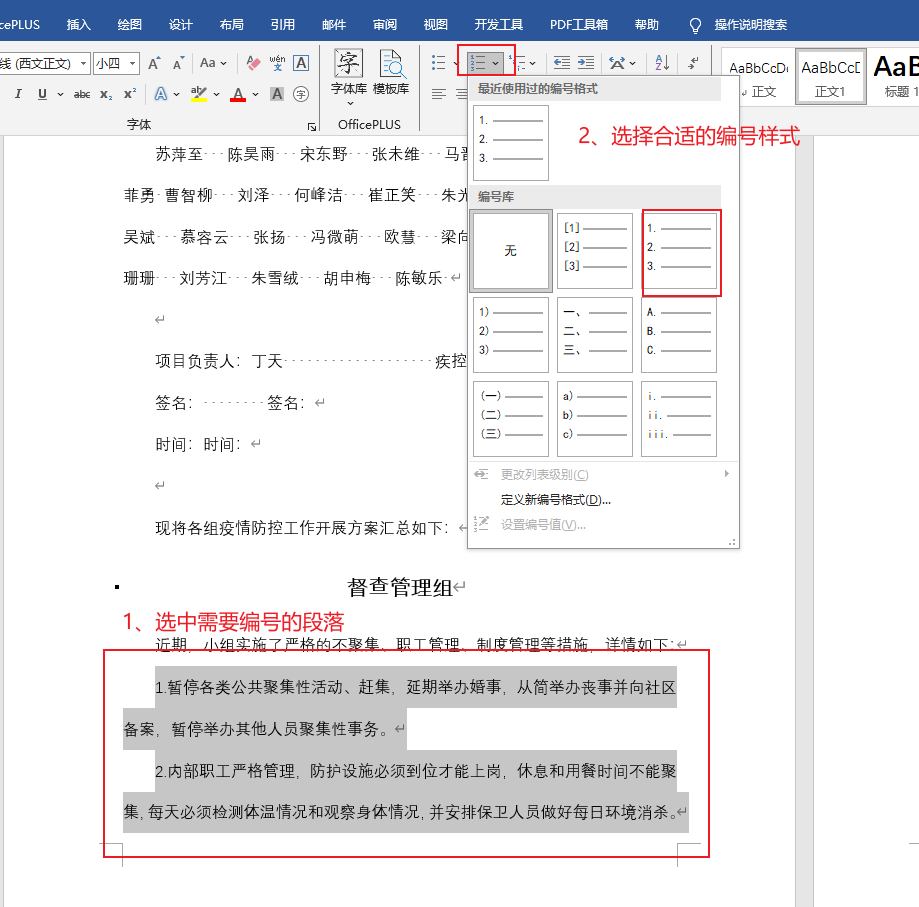Open the 字体库 font library
The height and width of the screenshot is (907, 919).
[349, 76]
